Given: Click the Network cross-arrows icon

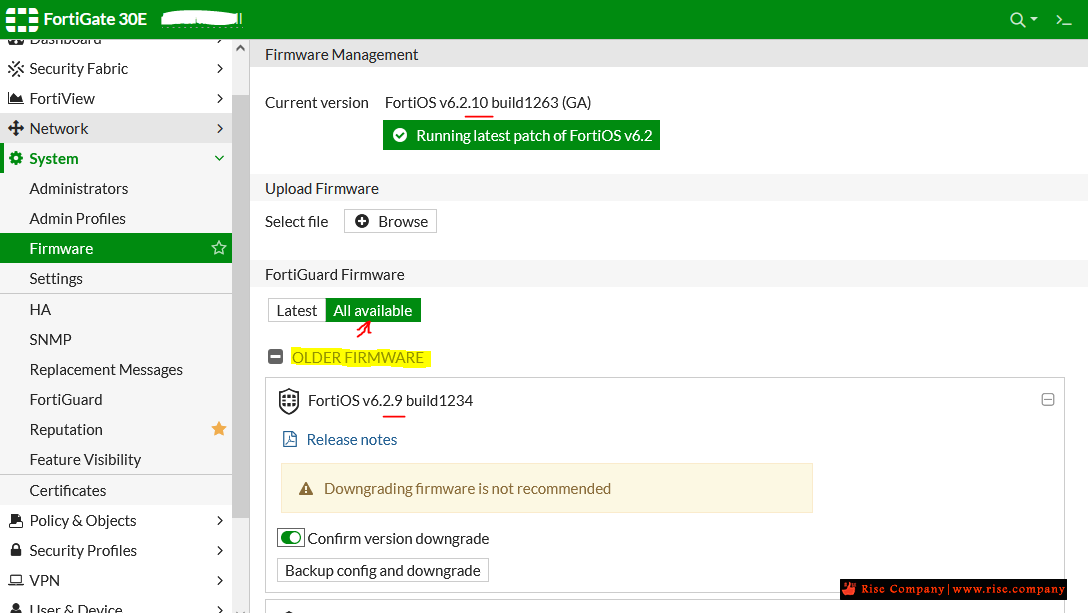Looking at the screenshot, I should [x=15, y=128].
